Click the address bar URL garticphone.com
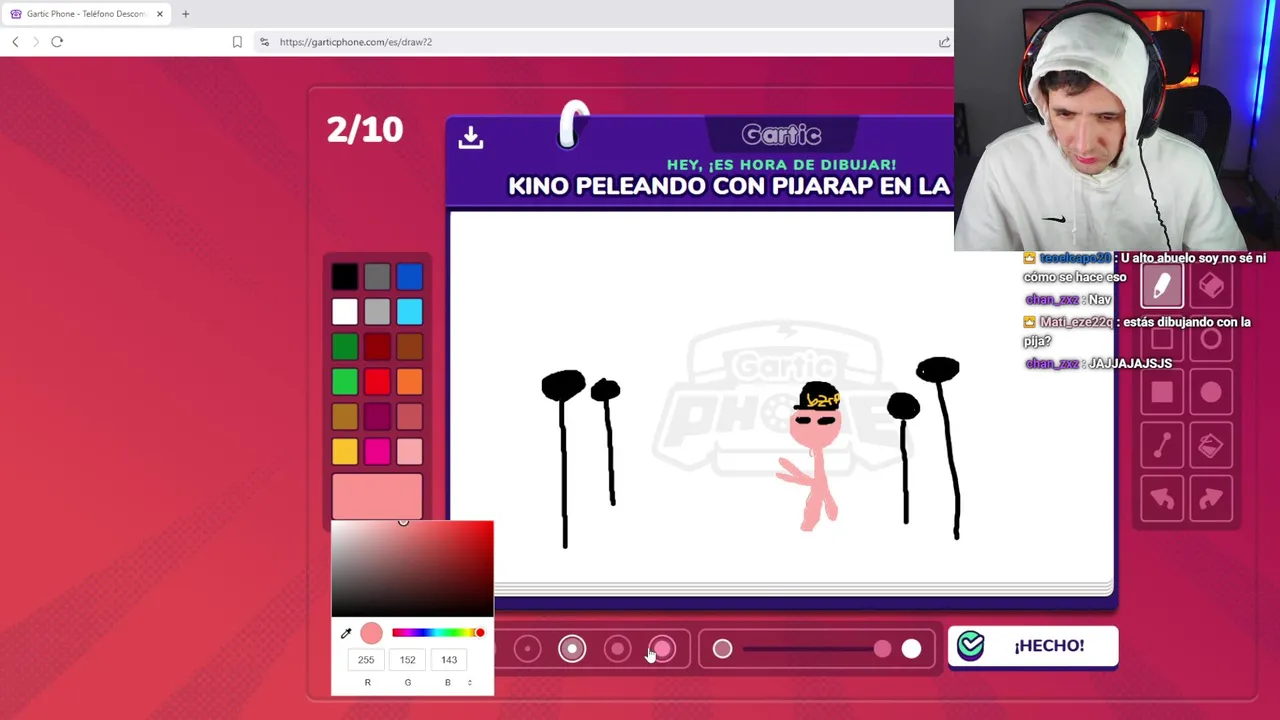The image size is (1280, 720). coord(356,42)
